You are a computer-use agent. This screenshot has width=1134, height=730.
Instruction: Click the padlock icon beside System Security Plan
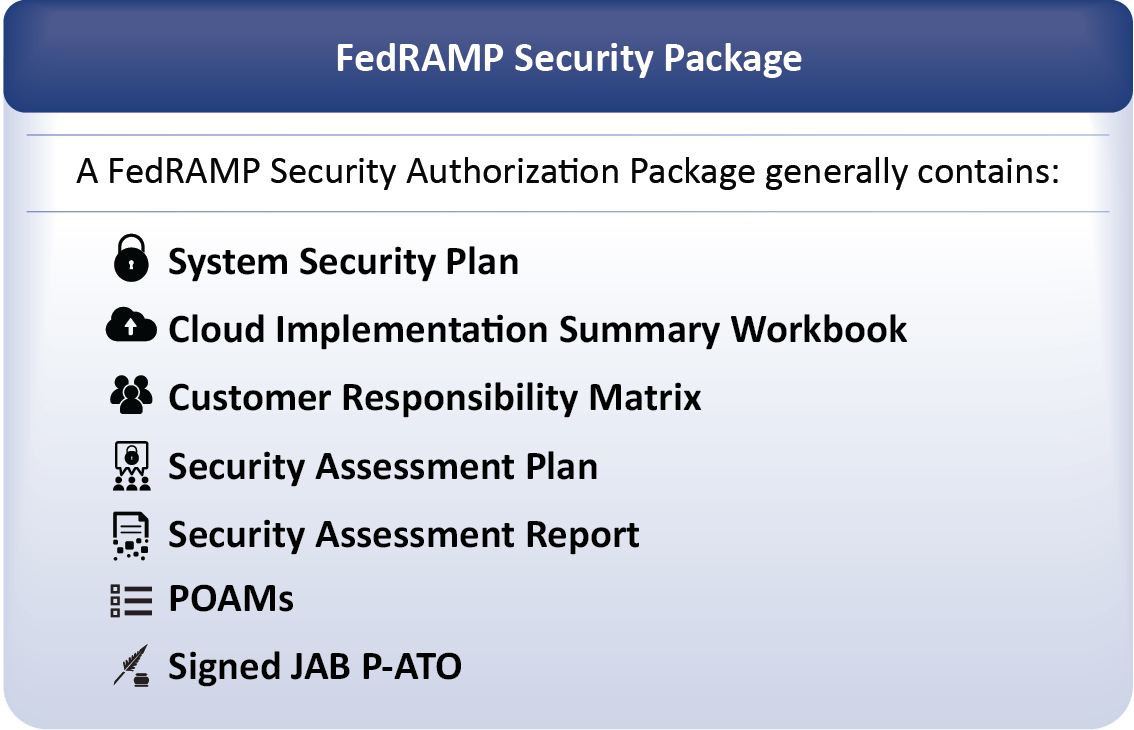pyautogui.click(x=131, y=258)
